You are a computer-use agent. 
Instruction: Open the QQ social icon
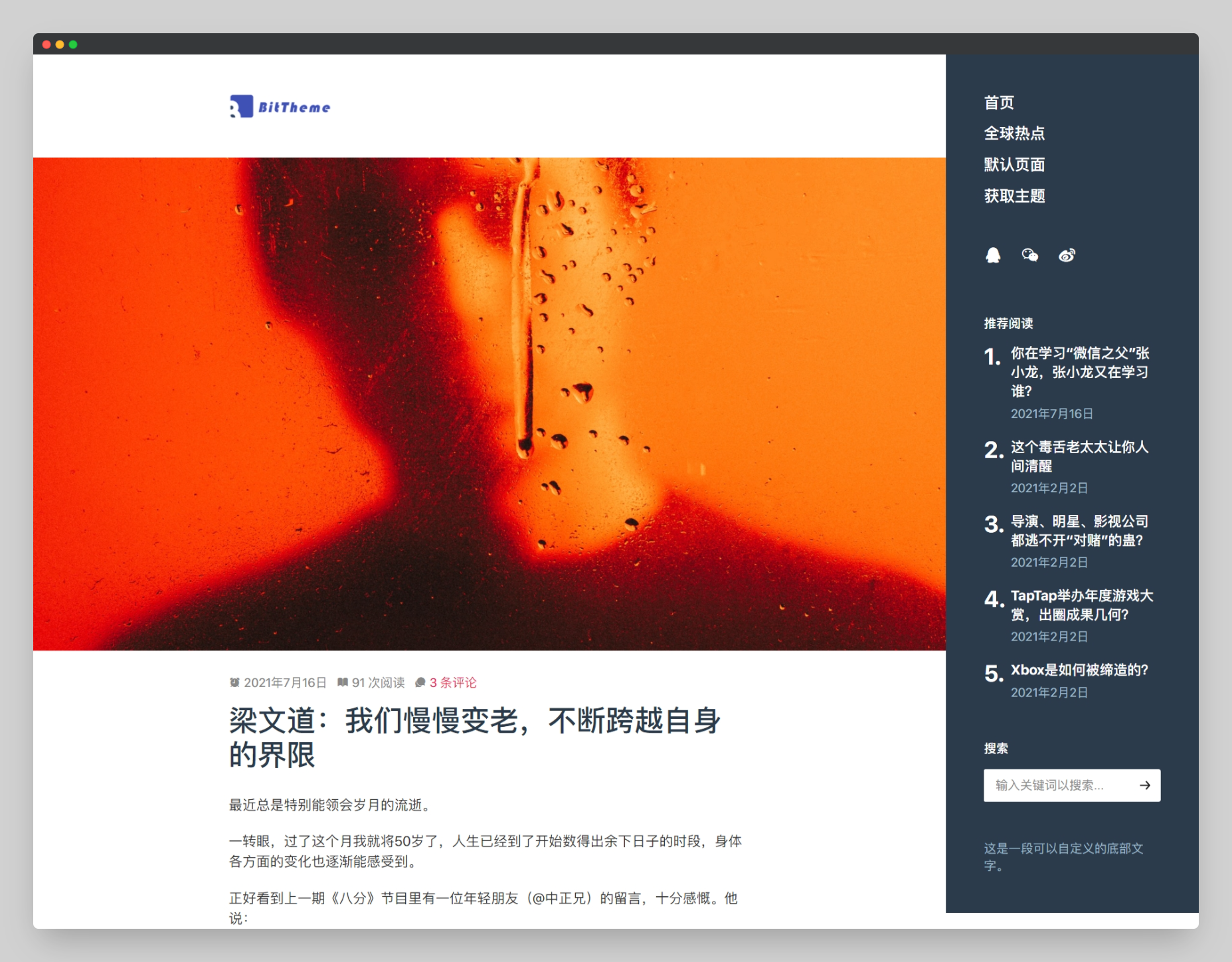993,255
